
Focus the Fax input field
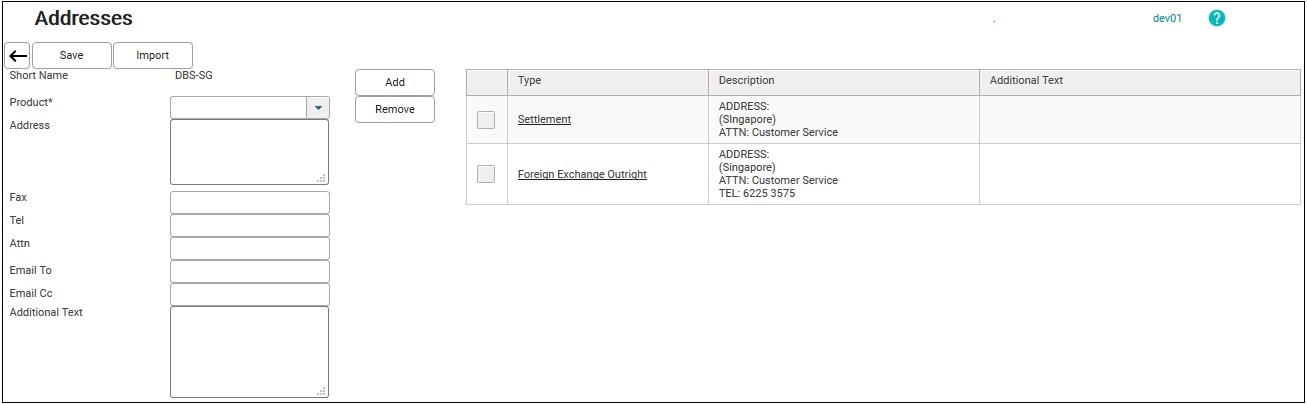(249, 202)
